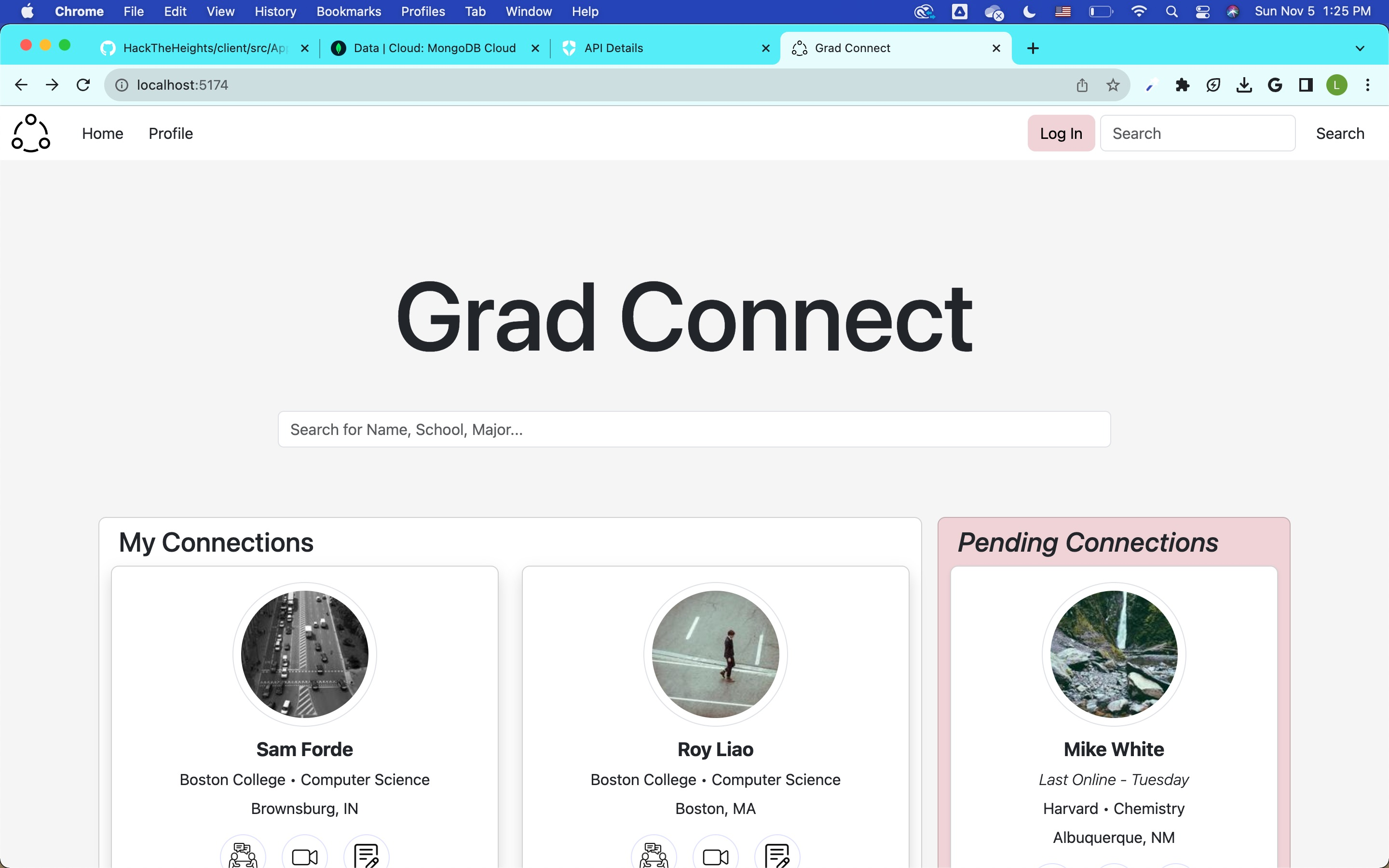Open Chrome downloads from the toolbar
1389x868 pixels.
[1244, 84]
